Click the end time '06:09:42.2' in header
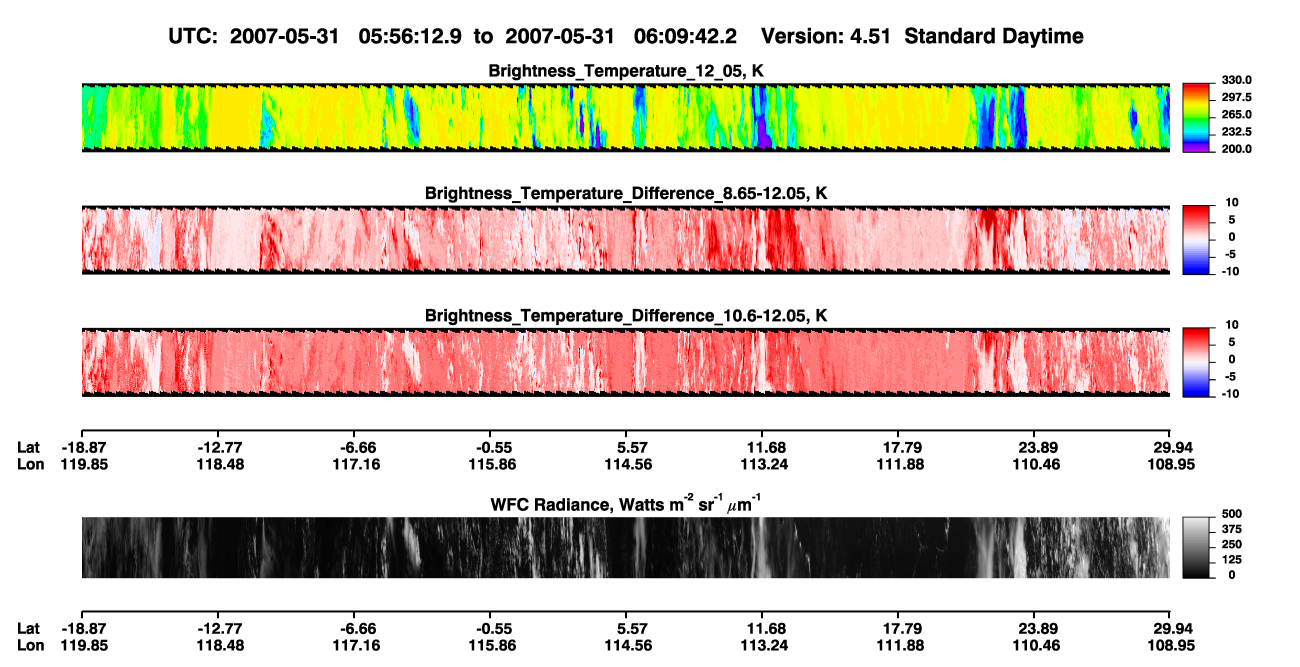The width and height of the screenshot is (1300, 667). pos(686,36)
